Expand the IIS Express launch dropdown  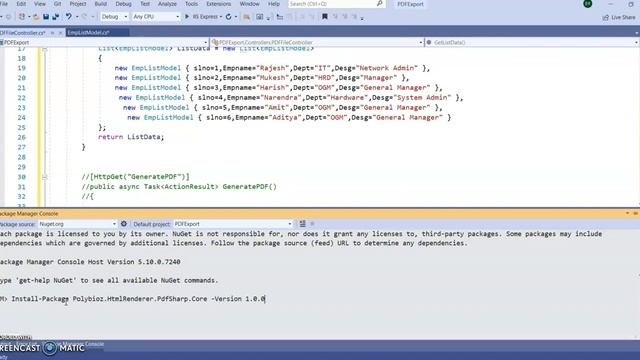pyautogui.click(x=221, y=17)
